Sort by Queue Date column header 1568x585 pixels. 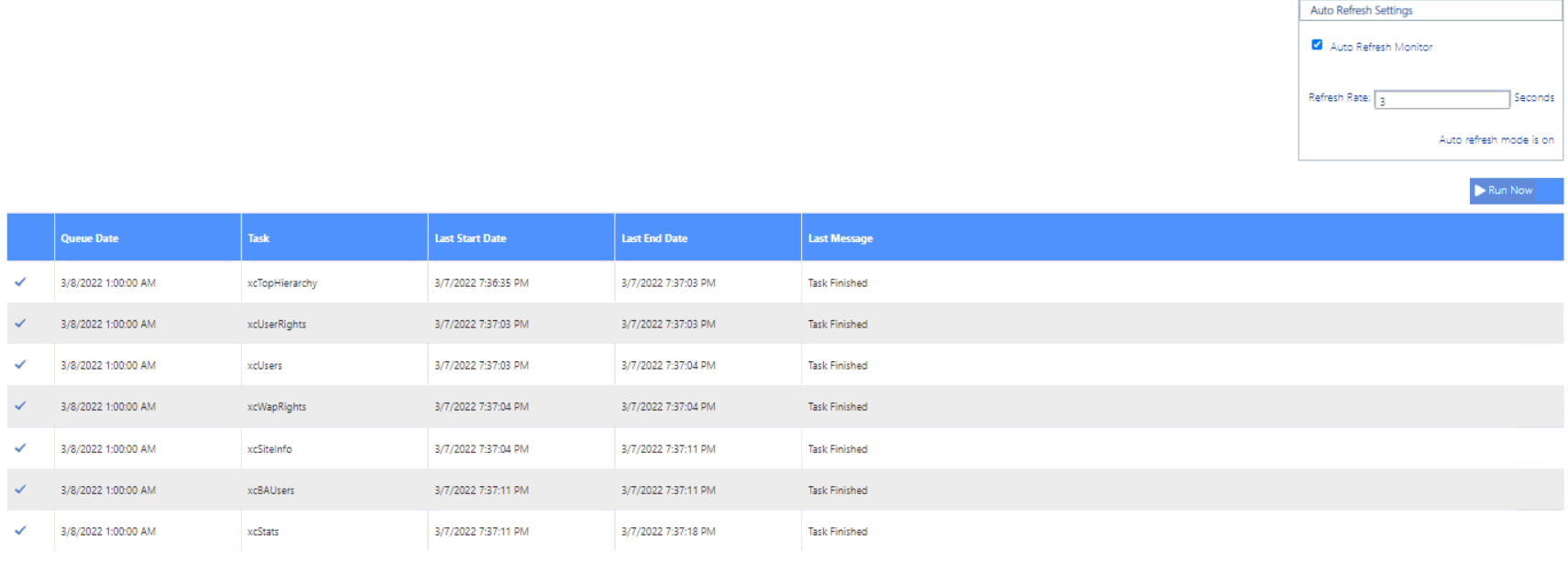pos(90,238)
